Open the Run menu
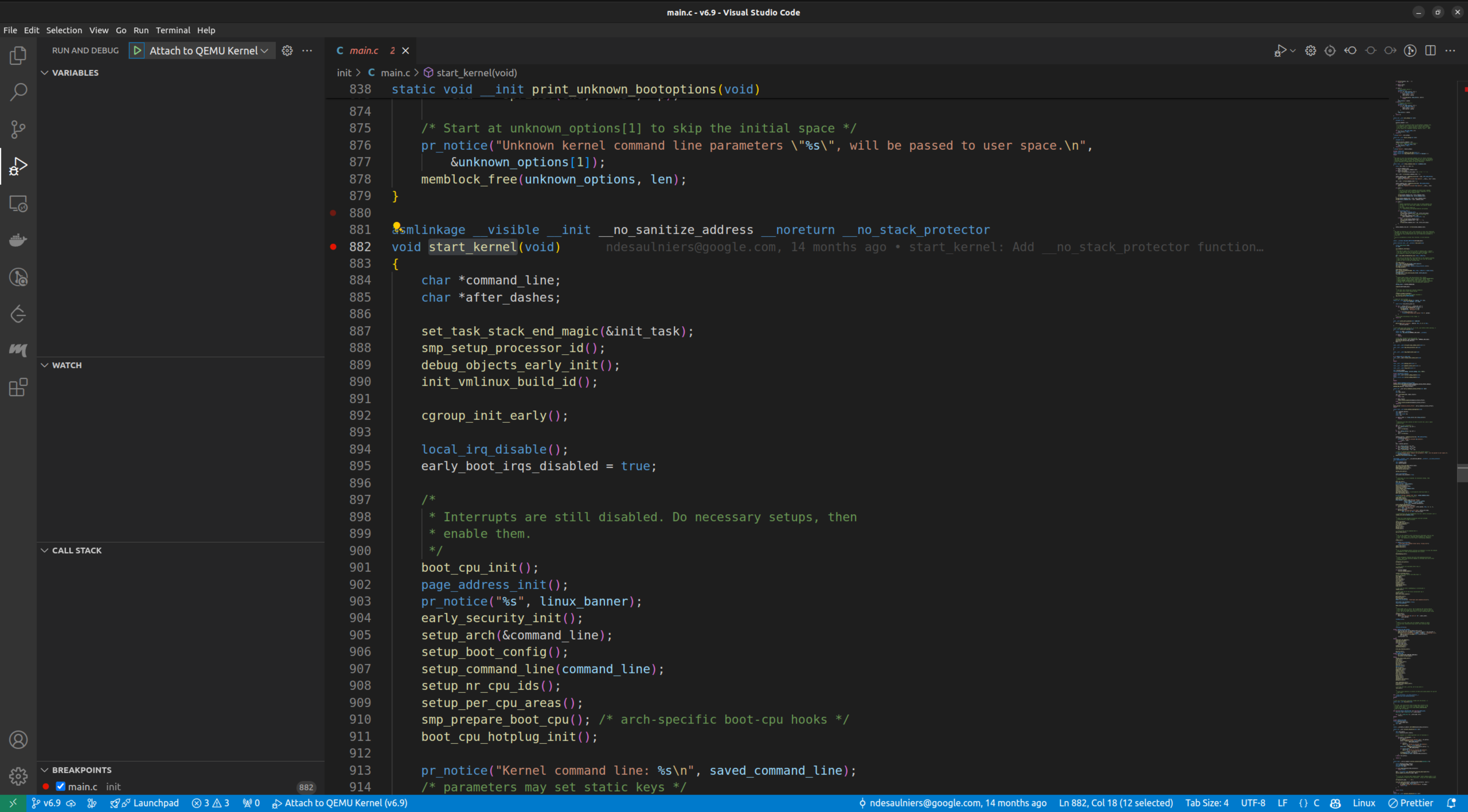 pos(141,30)
